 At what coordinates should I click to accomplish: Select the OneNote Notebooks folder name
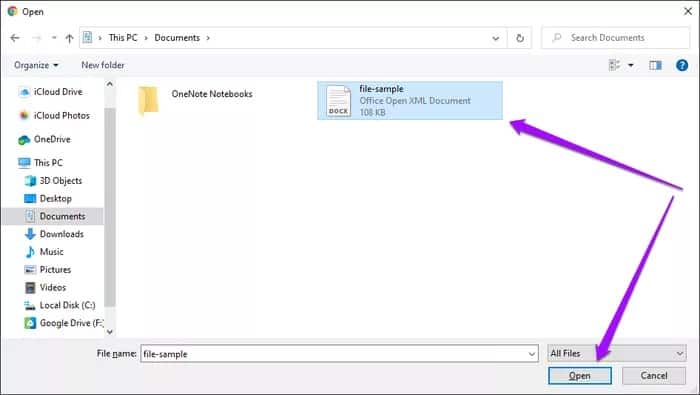212,94
